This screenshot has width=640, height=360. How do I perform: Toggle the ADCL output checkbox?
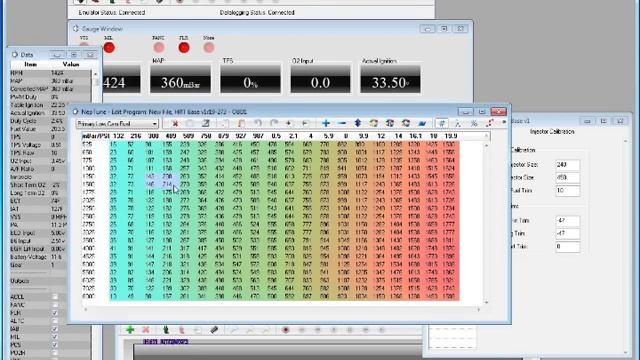[x=55, y=297]
